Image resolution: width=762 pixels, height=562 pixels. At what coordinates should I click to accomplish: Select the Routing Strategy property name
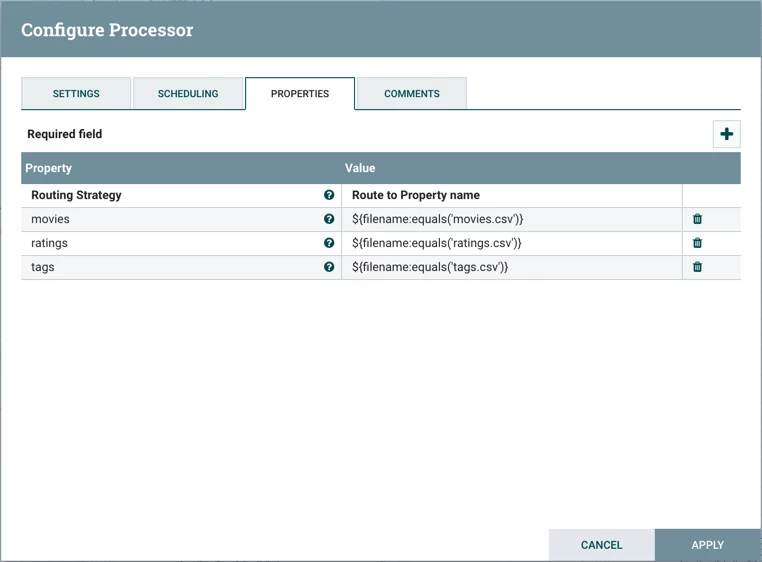click(x=76, y=195)
